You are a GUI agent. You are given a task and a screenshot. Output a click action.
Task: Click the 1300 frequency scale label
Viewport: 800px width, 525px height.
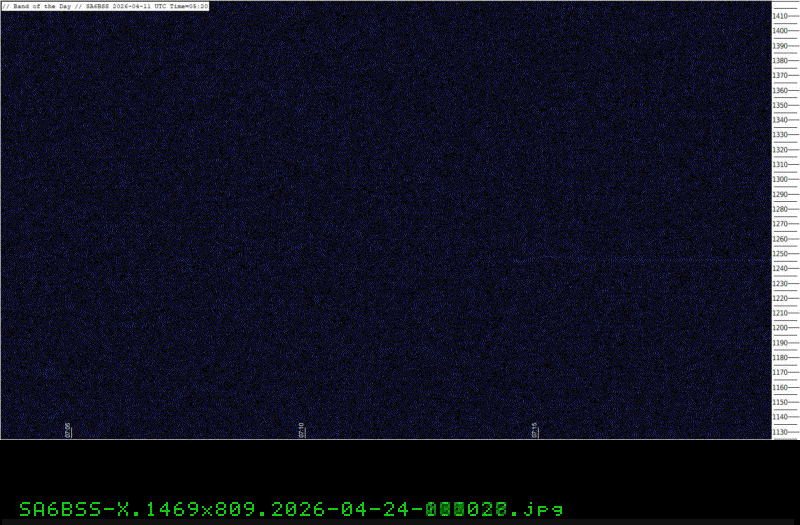(x=780, y=179)
